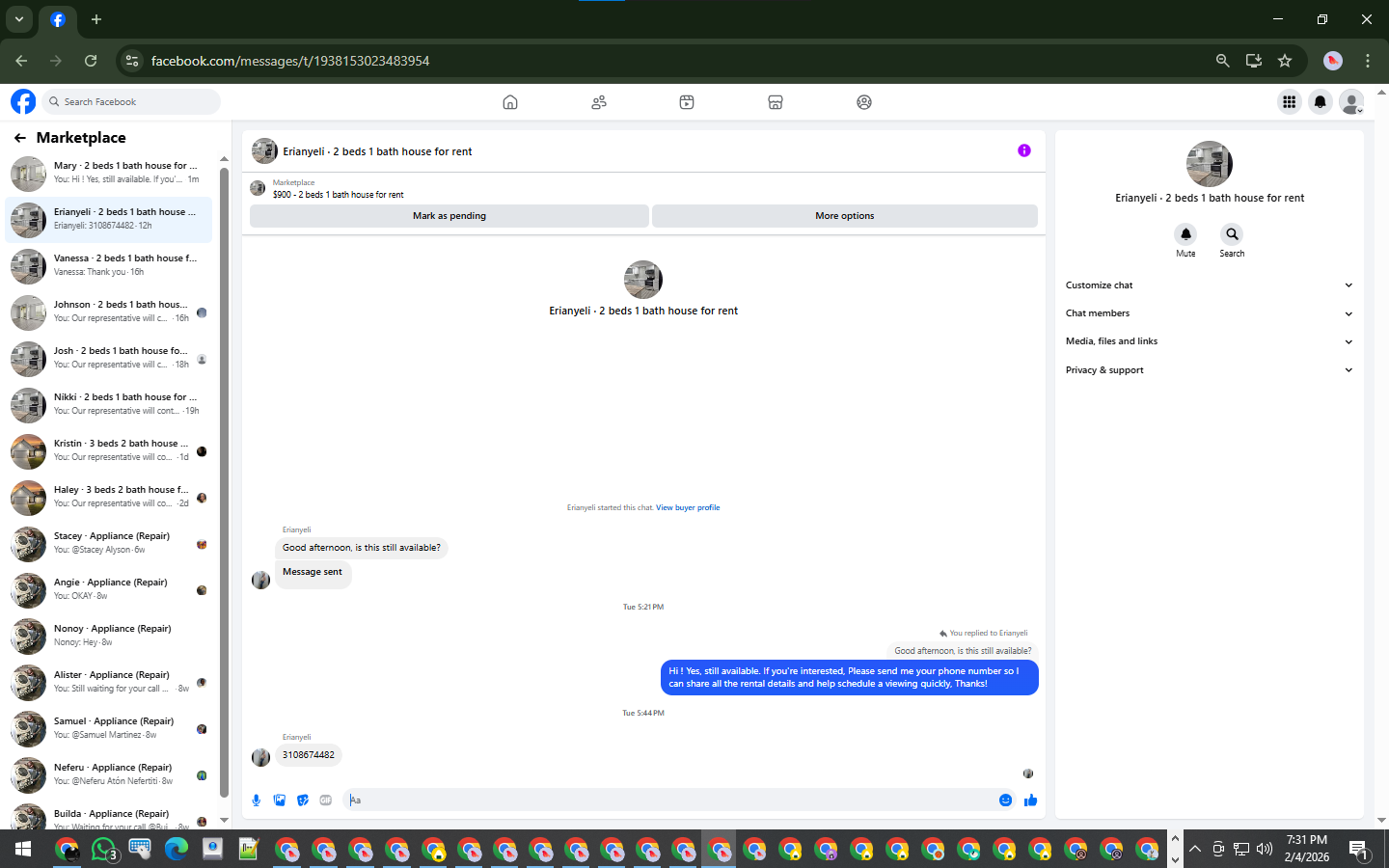This screenshot has width=1389, height=868.
Task: Click Mark as pending button
Action: click(x=449, y=216)
